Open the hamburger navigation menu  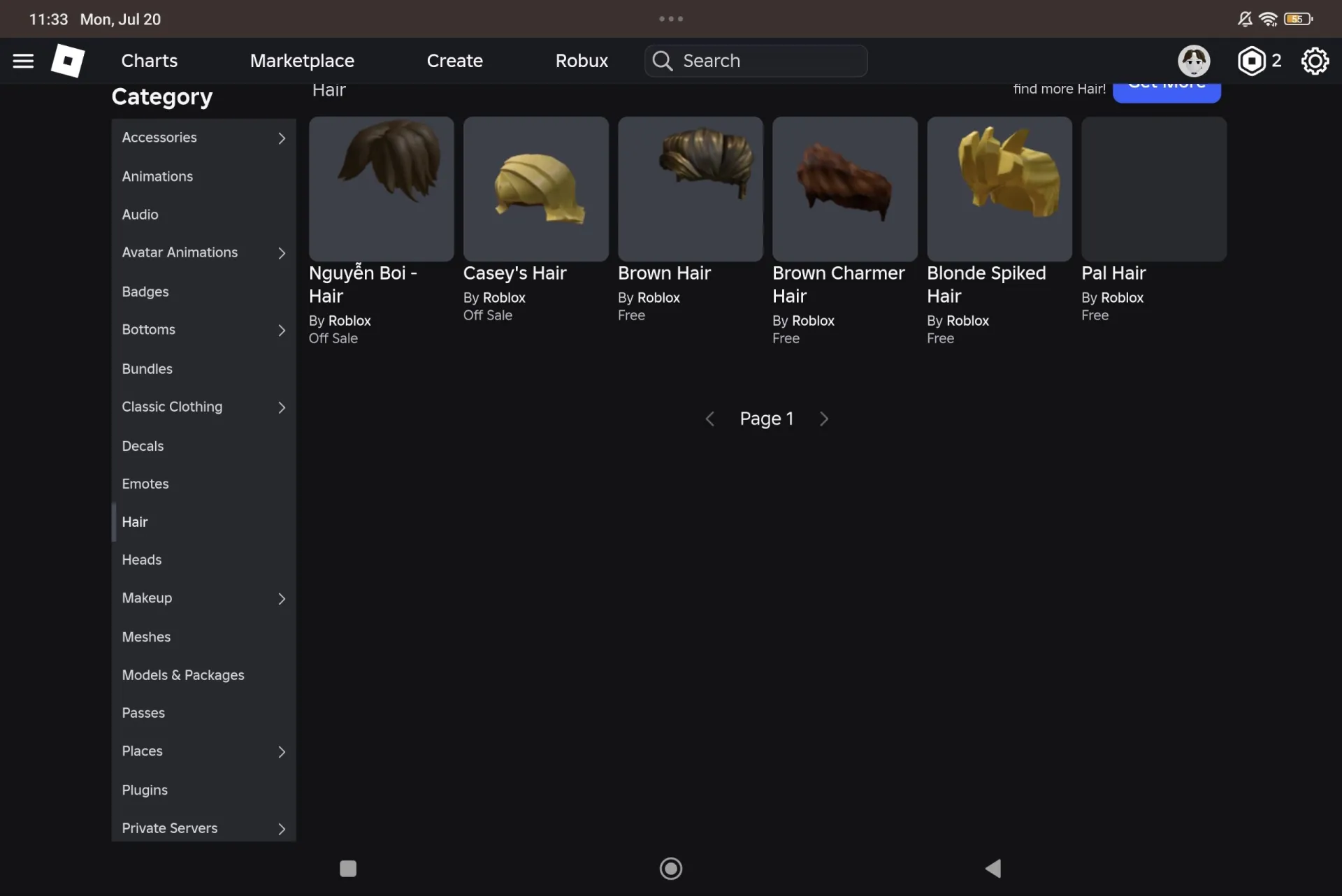pos(23,61)
